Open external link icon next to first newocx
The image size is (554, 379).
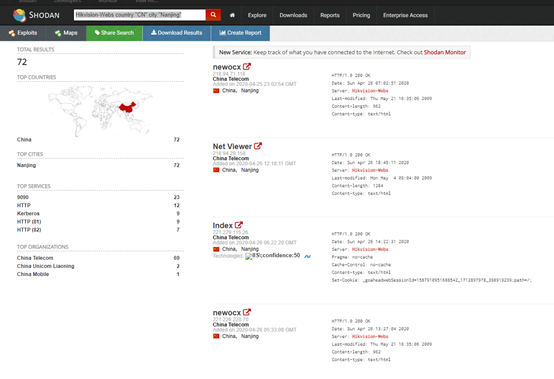[247, 66]
